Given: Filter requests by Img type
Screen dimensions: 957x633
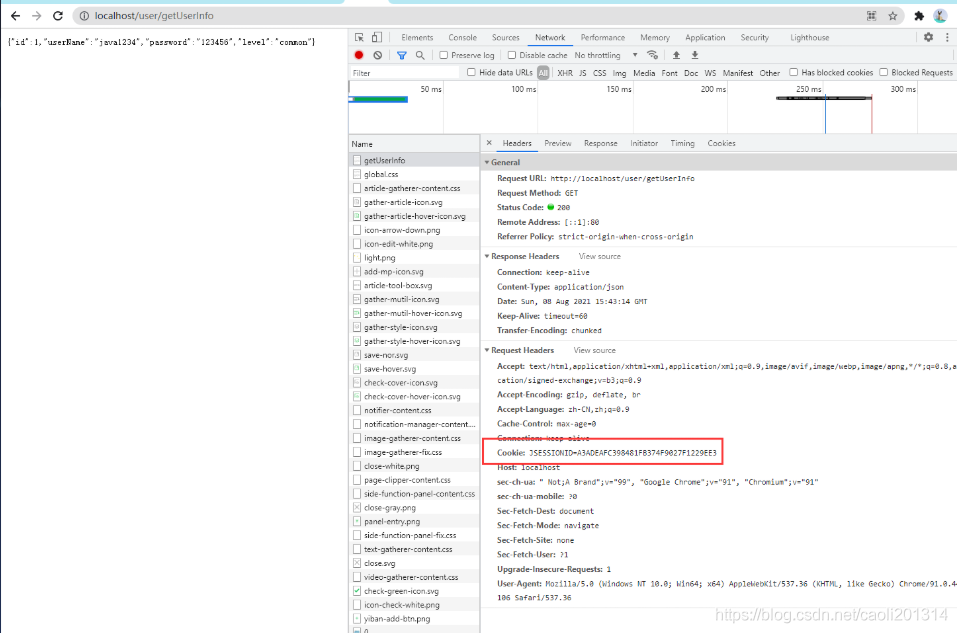Looking at the screenshot, I should 619,73.
